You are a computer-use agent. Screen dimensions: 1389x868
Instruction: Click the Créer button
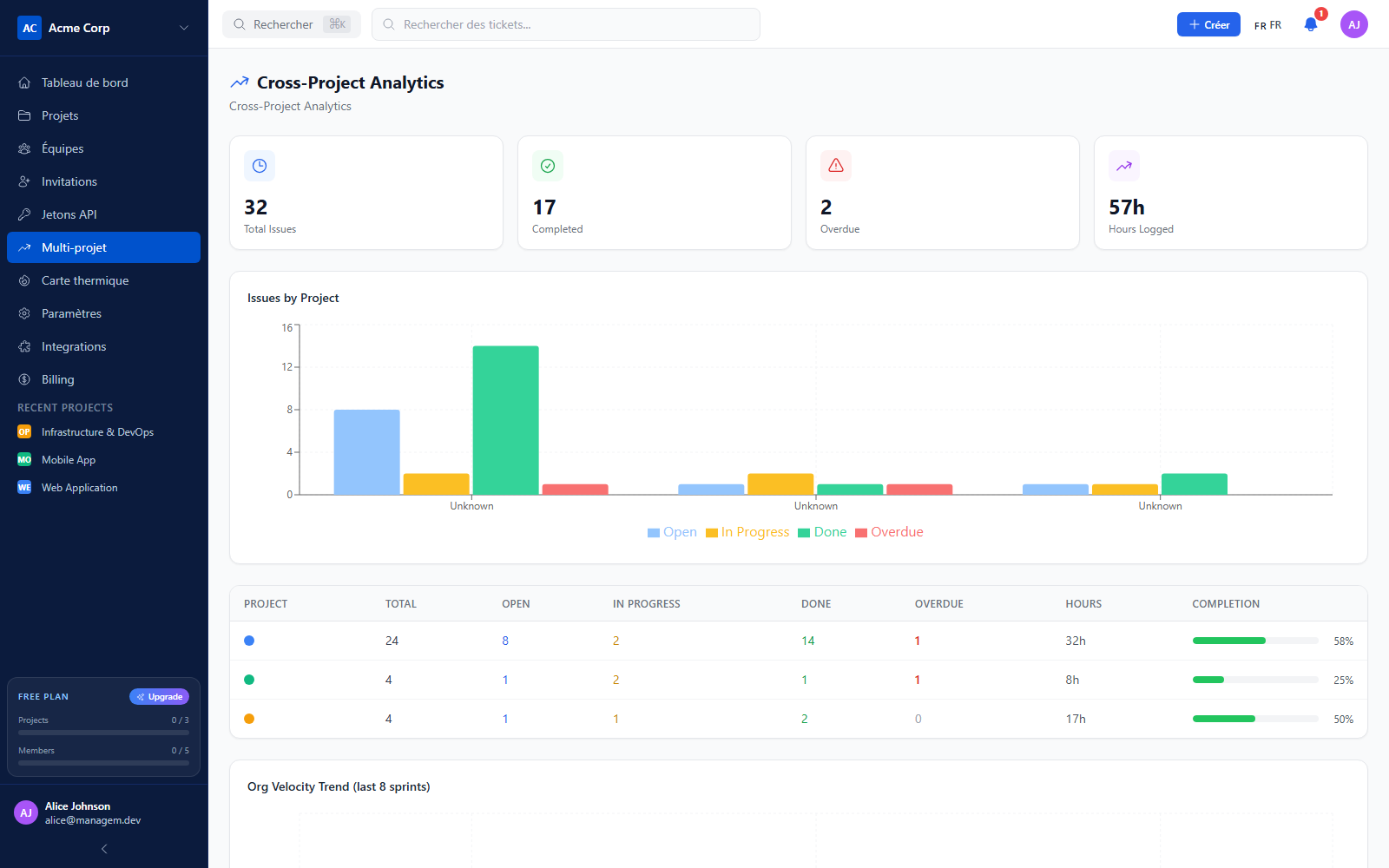coord(1208,24)
